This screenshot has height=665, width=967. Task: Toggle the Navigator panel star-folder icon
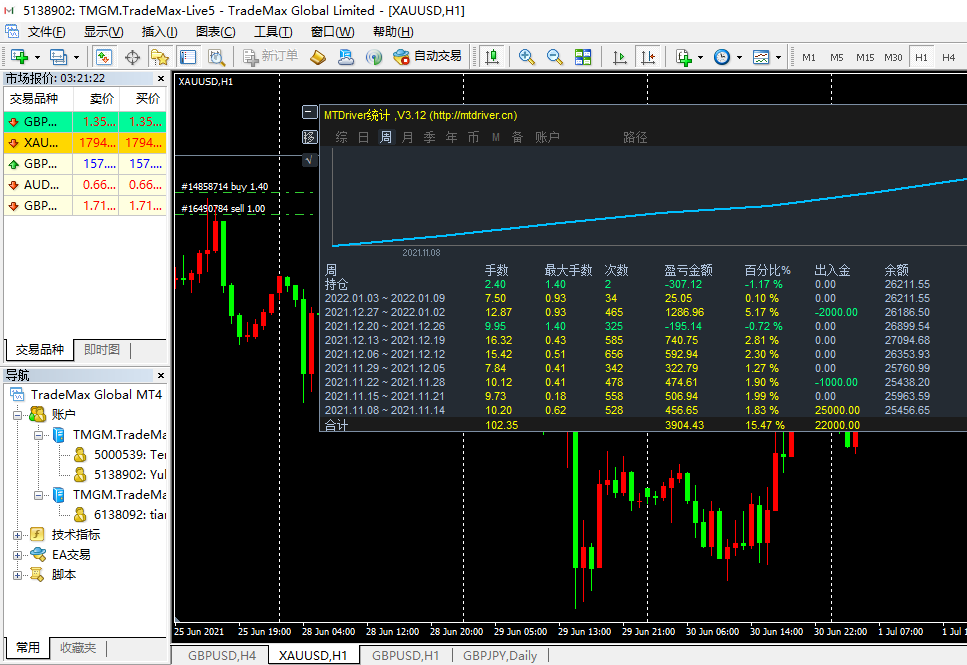coord(160,57)
